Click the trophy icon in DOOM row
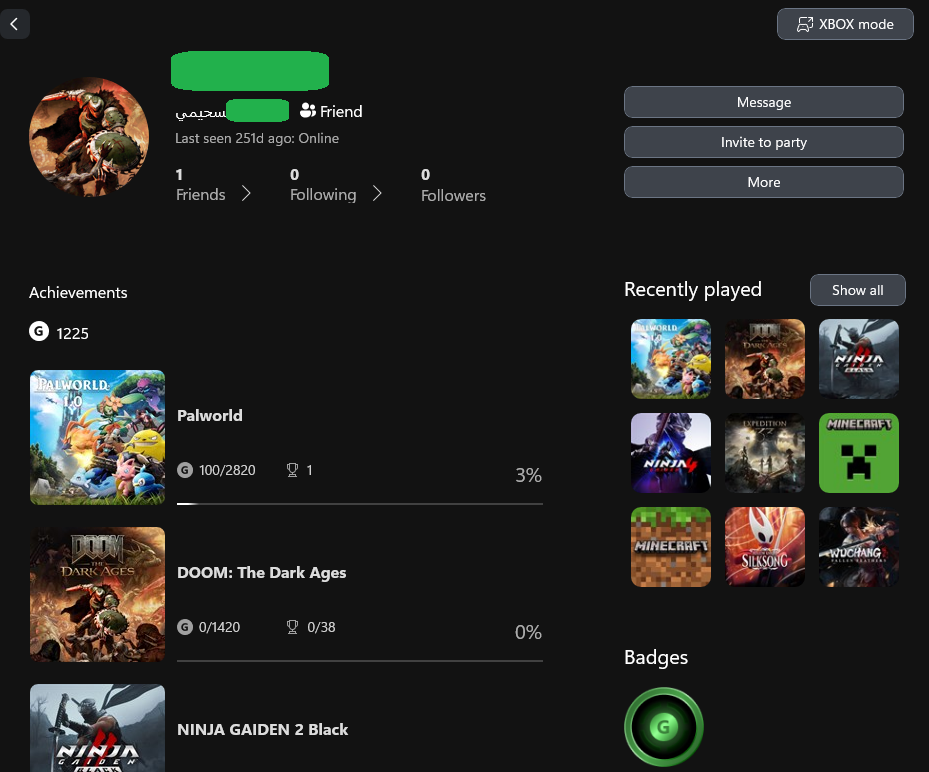The height and width of the screenshot is (772, 929). pyautogui.click(x=292, y=627)
